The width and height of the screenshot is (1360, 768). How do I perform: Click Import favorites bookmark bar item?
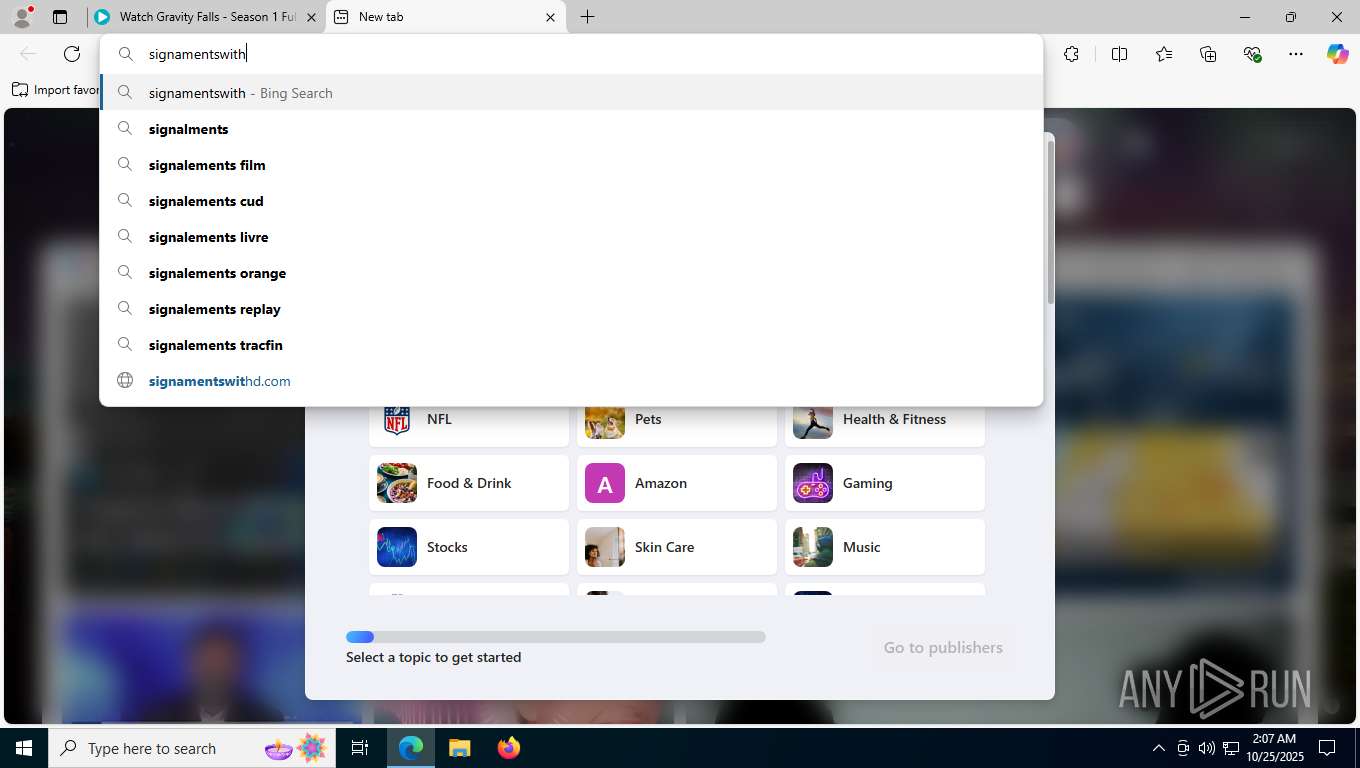(56, 90)
